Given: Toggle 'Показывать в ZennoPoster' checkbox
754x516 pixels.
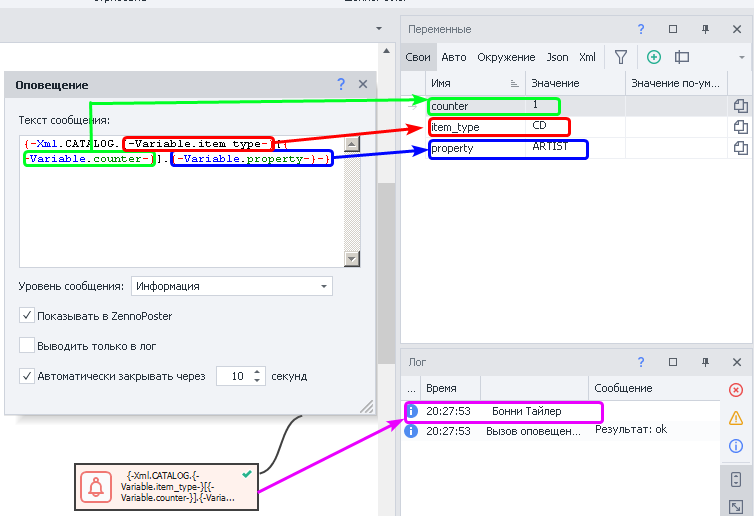Looking at the screenshot, I should 27,316.
